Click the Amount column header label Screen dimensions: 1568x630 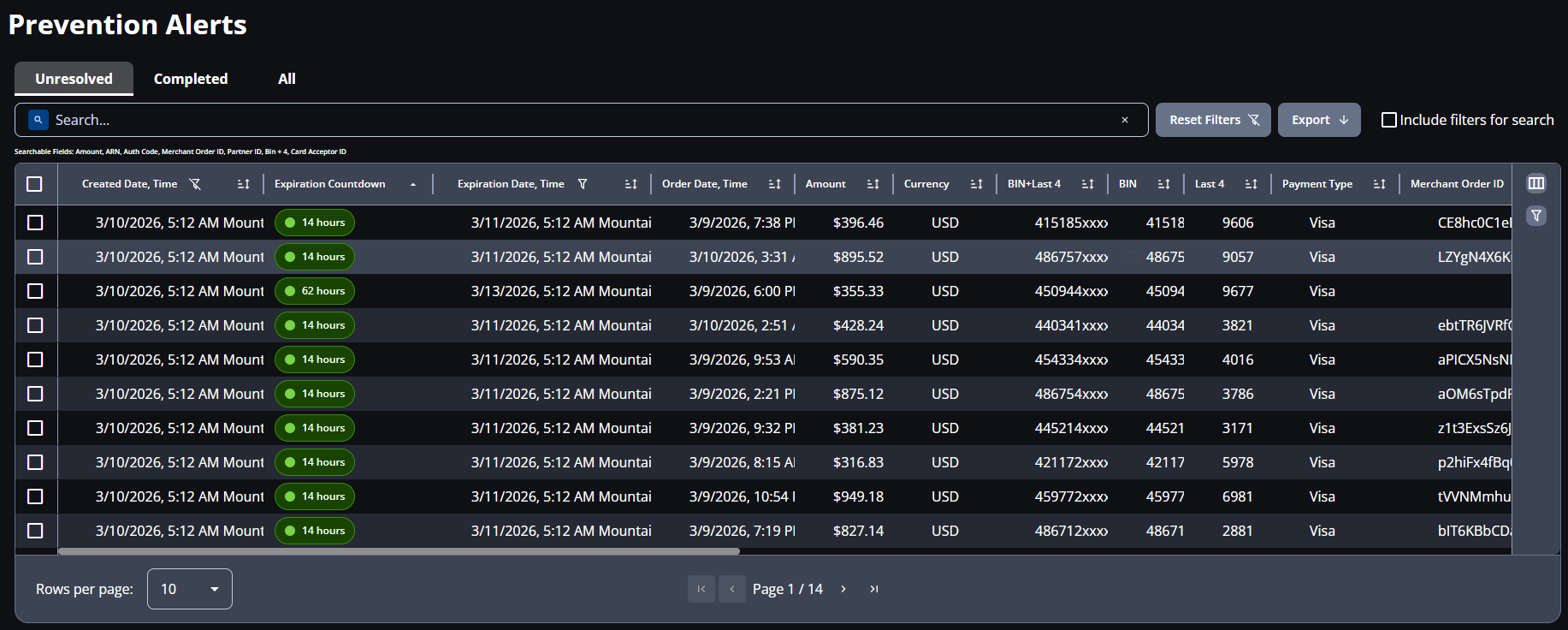[x=825, y=184]
